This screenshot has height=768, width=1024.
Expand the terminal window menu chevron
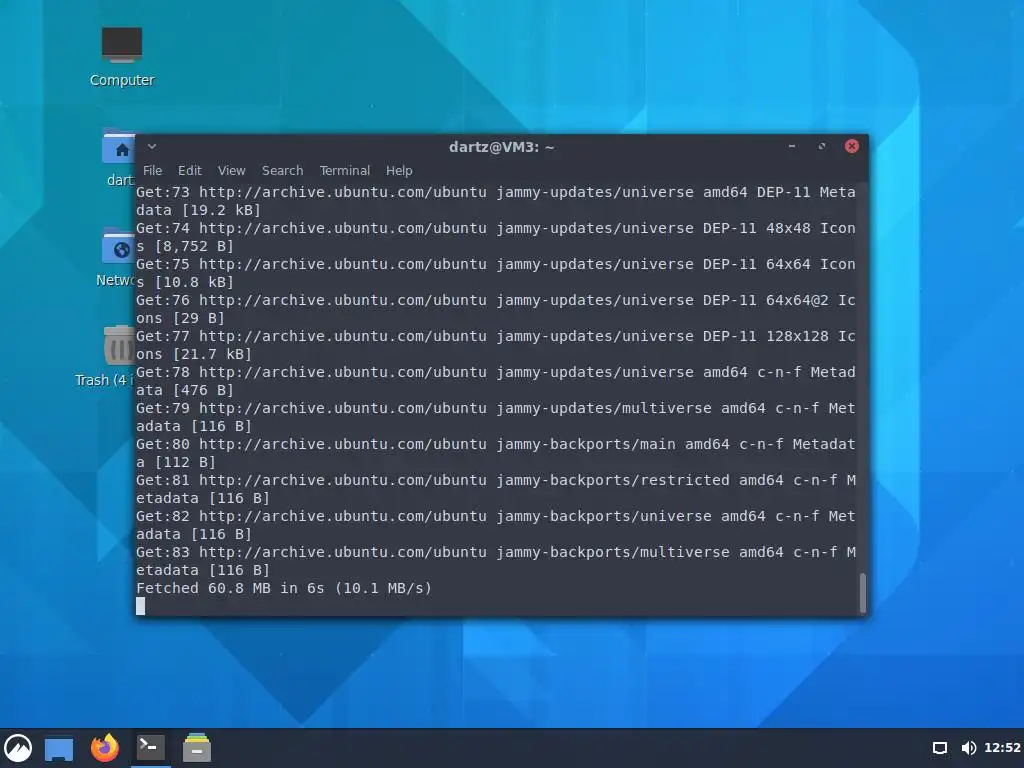point(152,146)
